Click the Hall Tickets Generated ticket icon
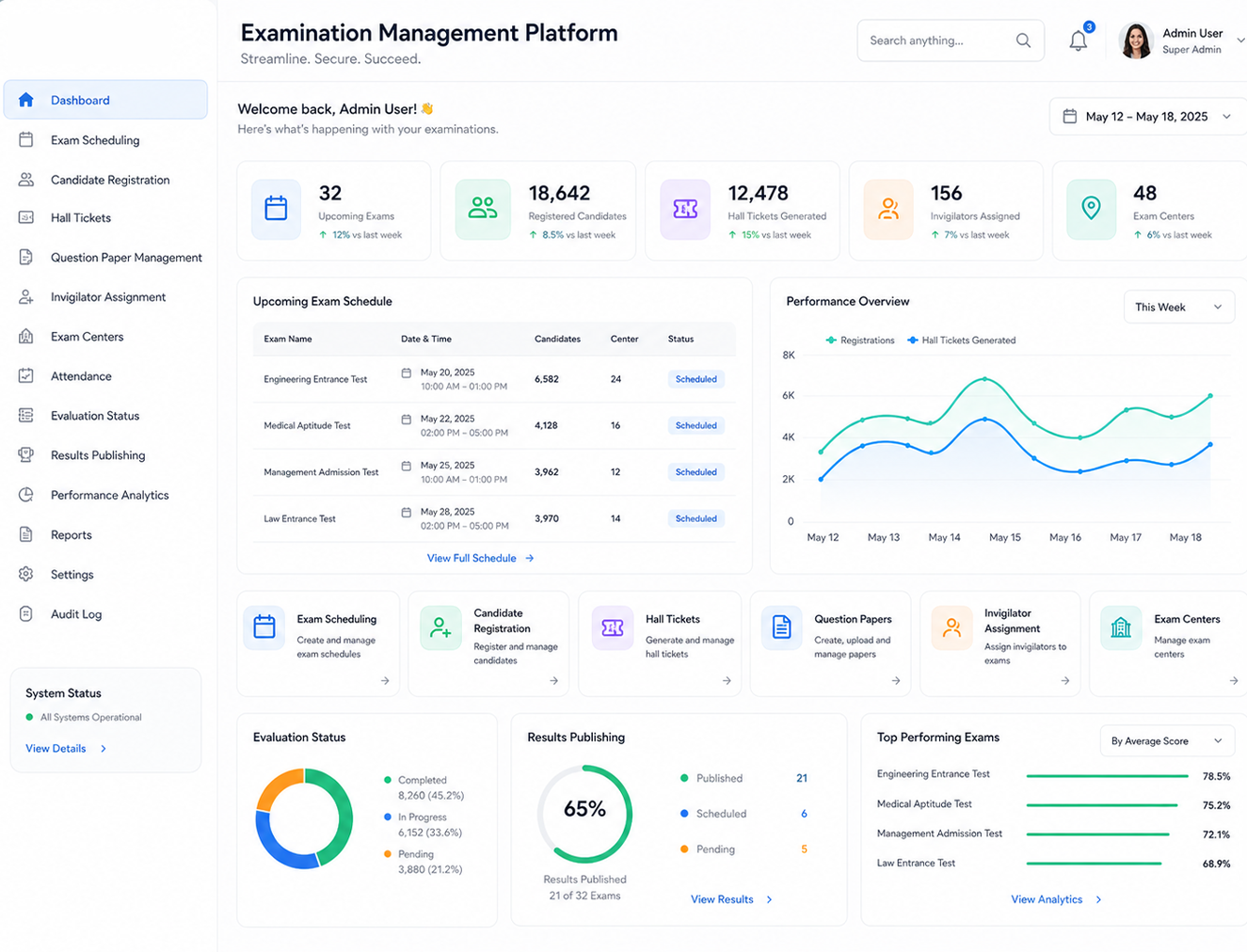This screenshot has width=1247, height=952. 685,209
